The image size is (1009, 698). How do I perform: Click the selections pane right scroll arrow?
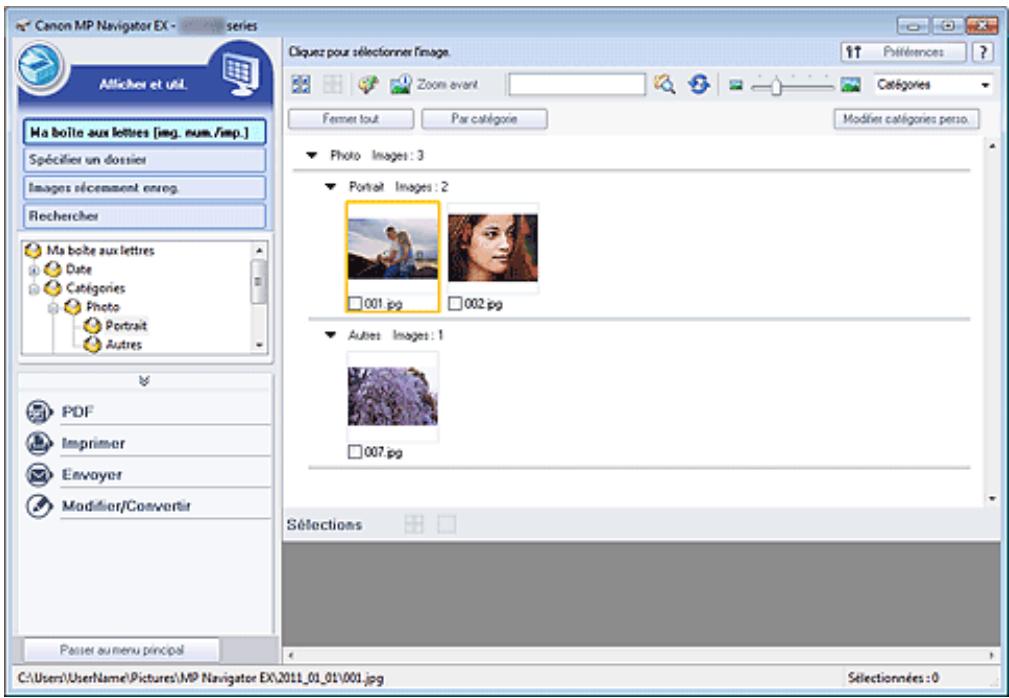[992, 656]
